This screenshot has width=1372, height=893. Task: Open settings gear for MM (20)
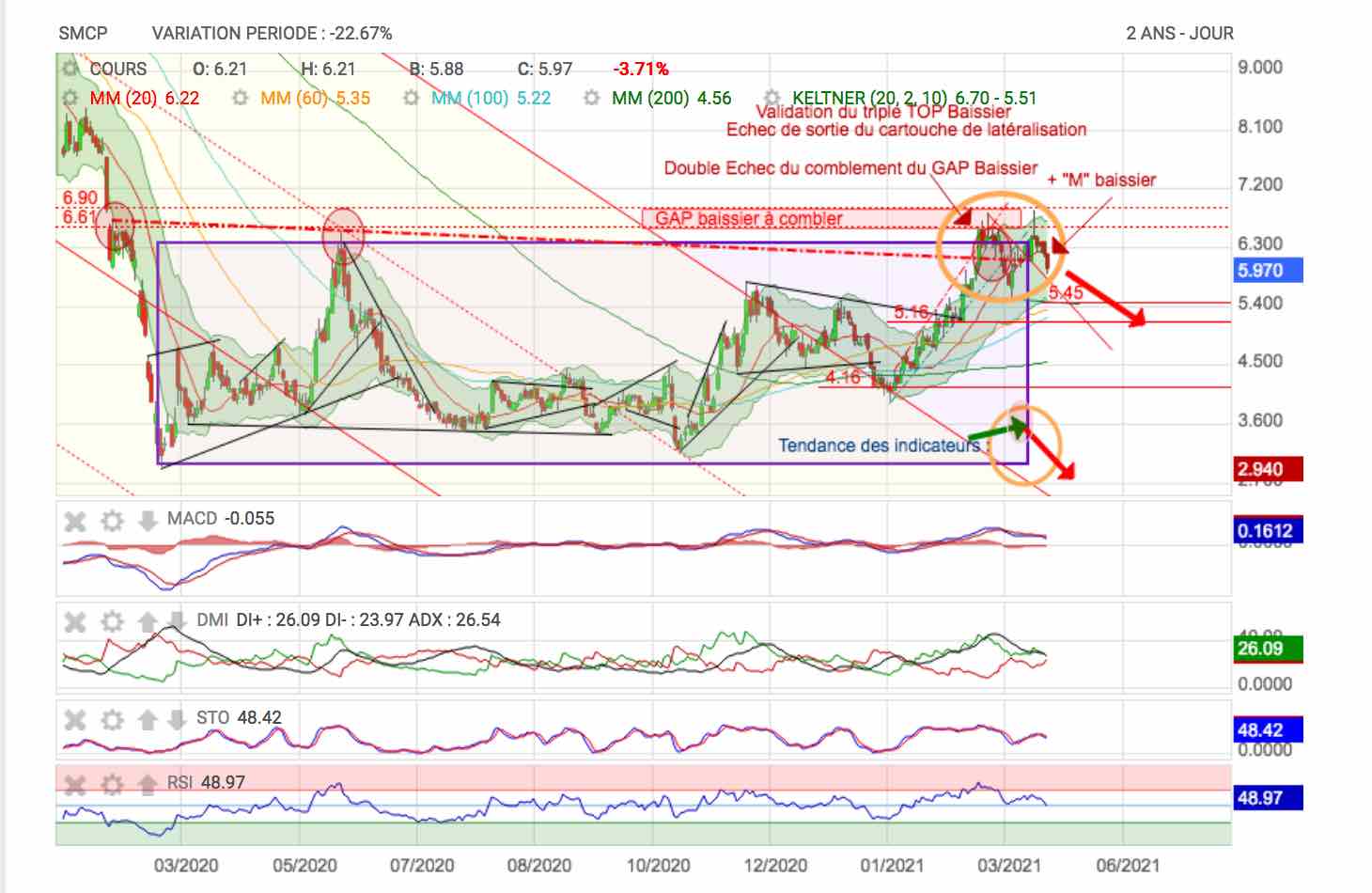tap(70, 98)
